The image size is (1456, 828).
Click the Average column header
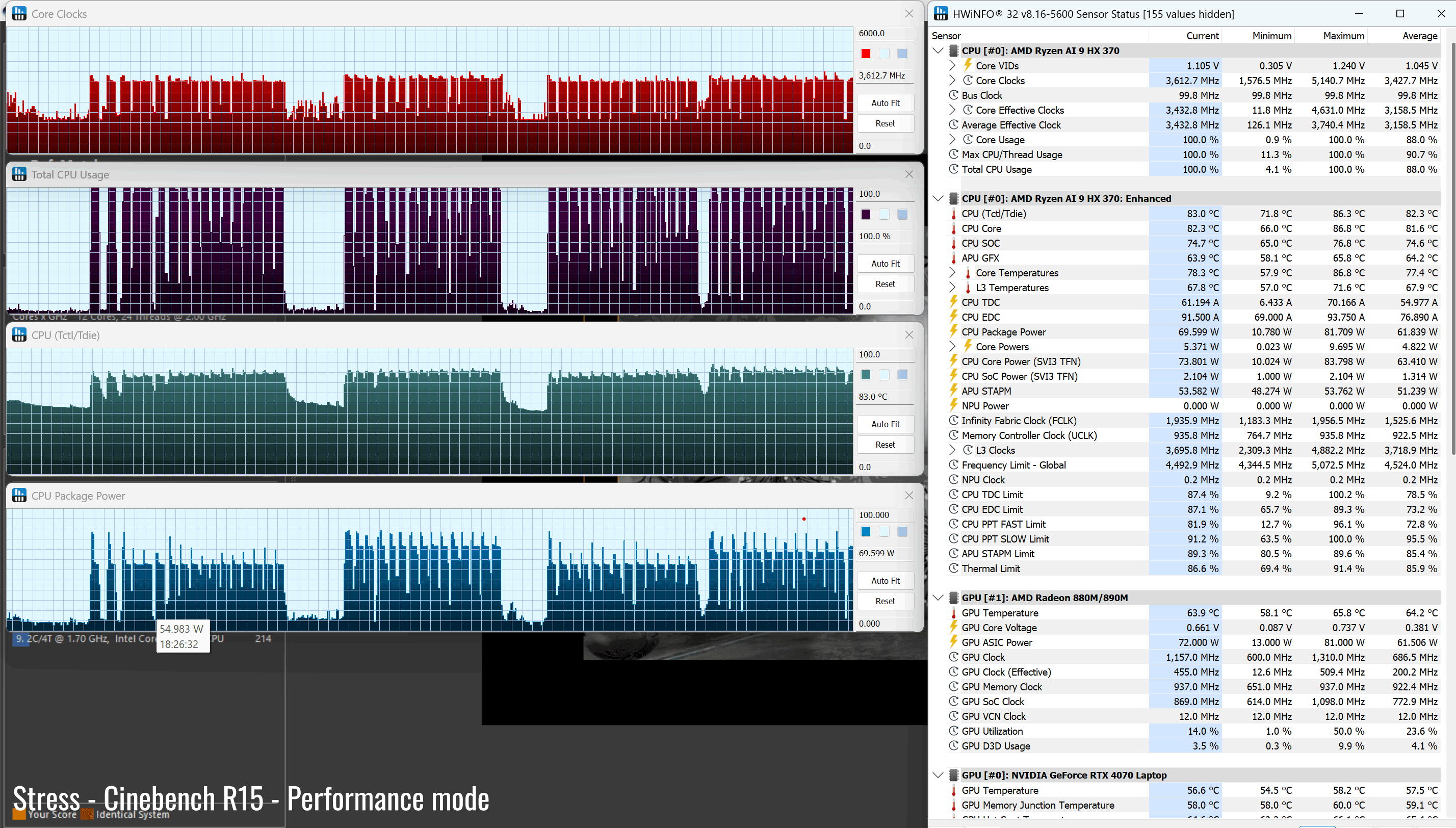(x=1403, y=36)
